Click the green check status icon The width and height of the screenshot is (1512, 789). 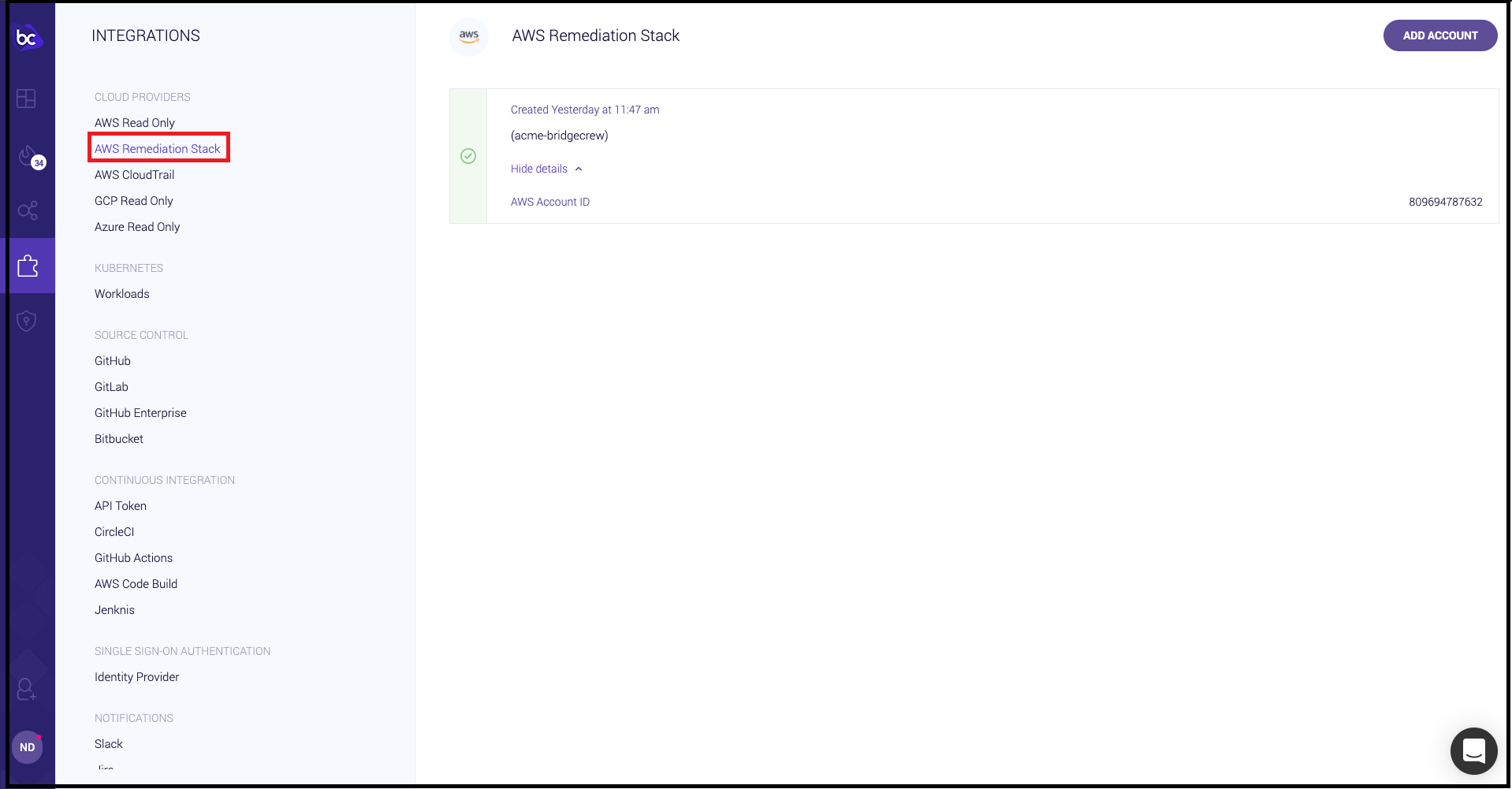coord(468,156)
